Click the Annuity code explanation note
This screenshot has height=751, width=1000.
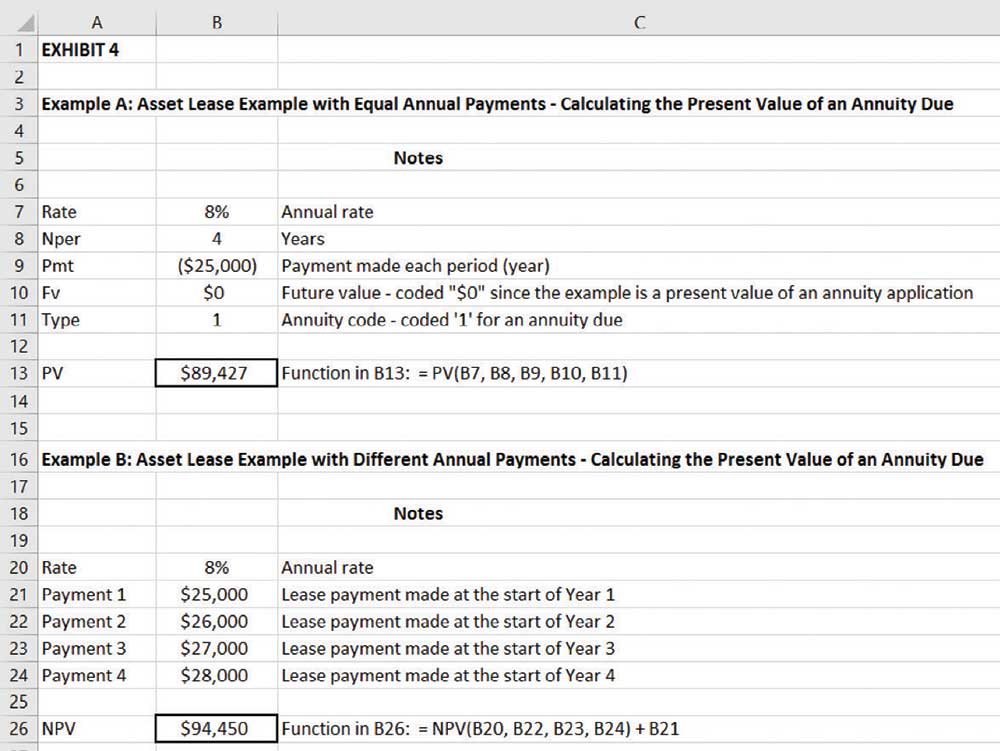(452, 320)
